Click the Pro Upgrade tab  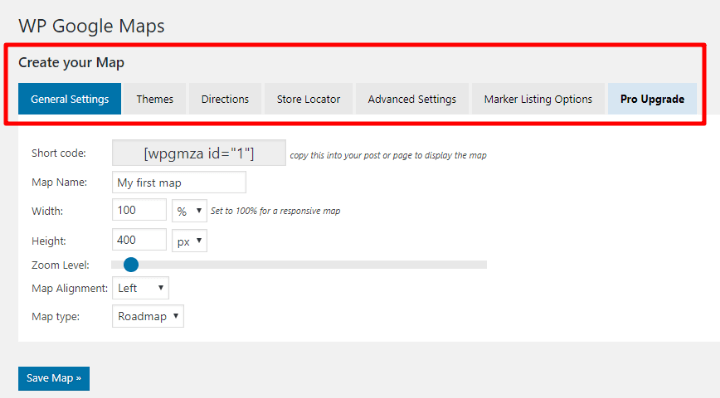pyautogui.click(x=652, y=99)
